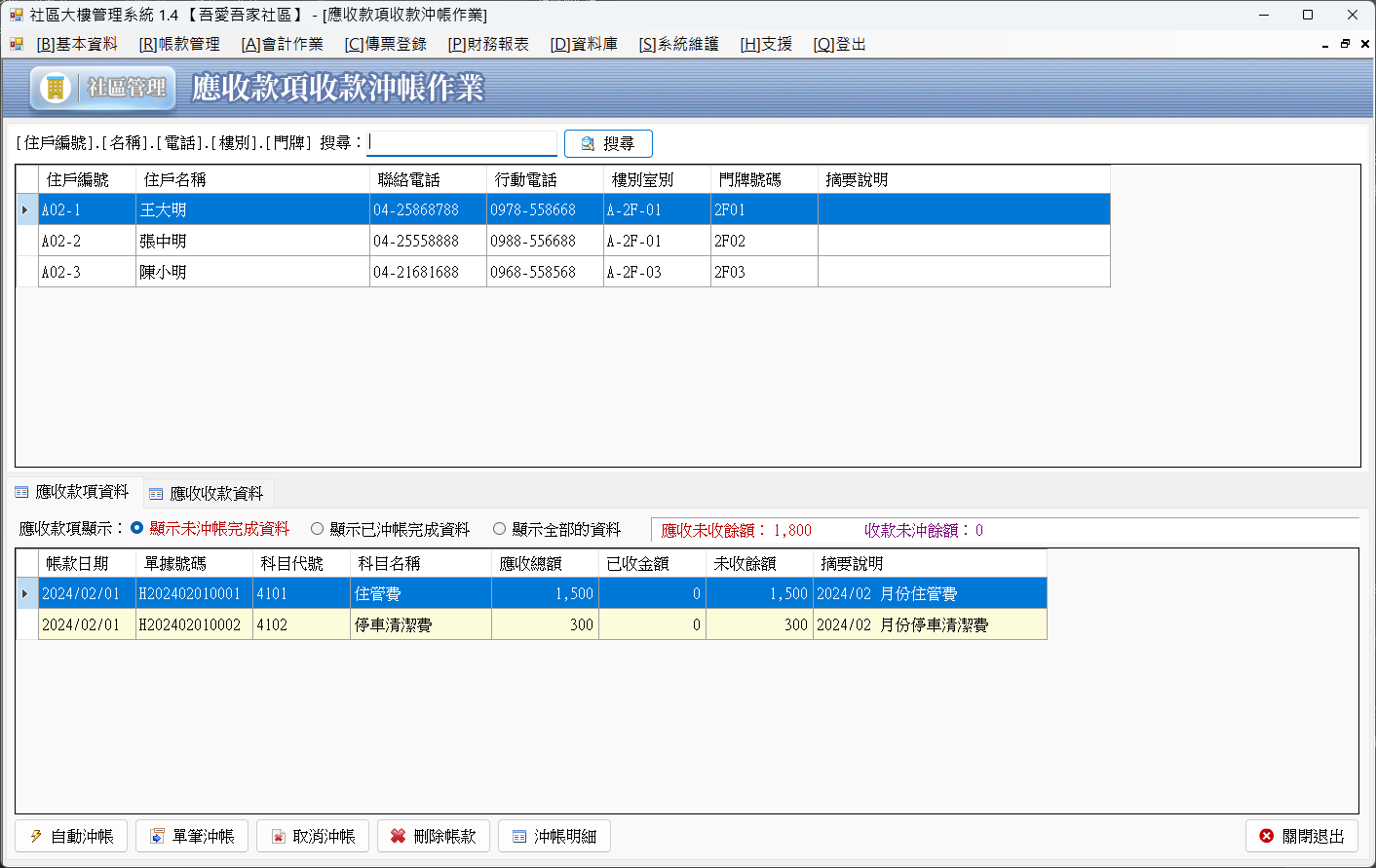
Task: Click the 關閉退出 button
Action: 1302,836
